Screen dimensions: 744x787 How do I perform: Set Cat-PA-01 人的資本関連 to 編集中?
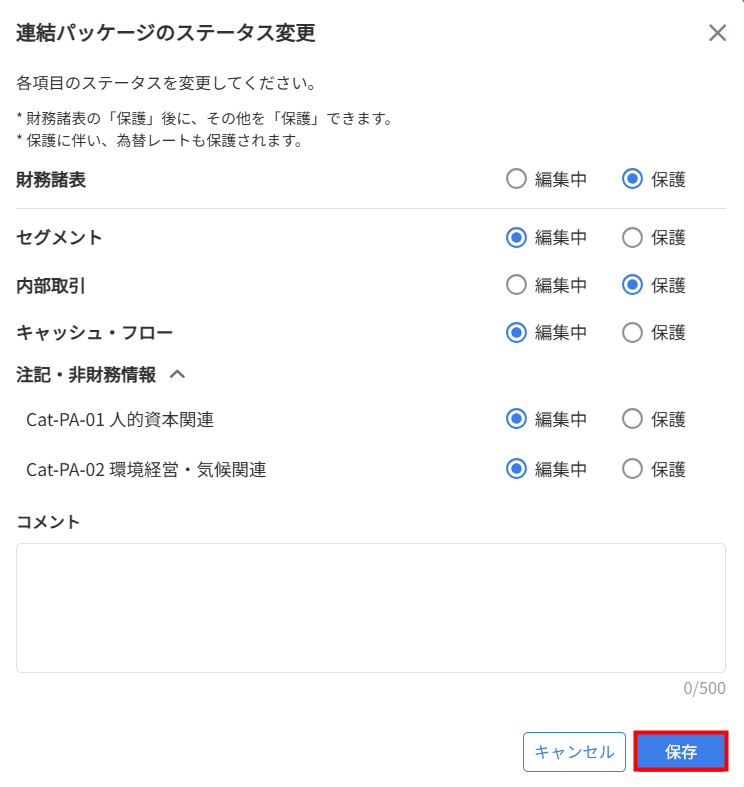[516, 419]
